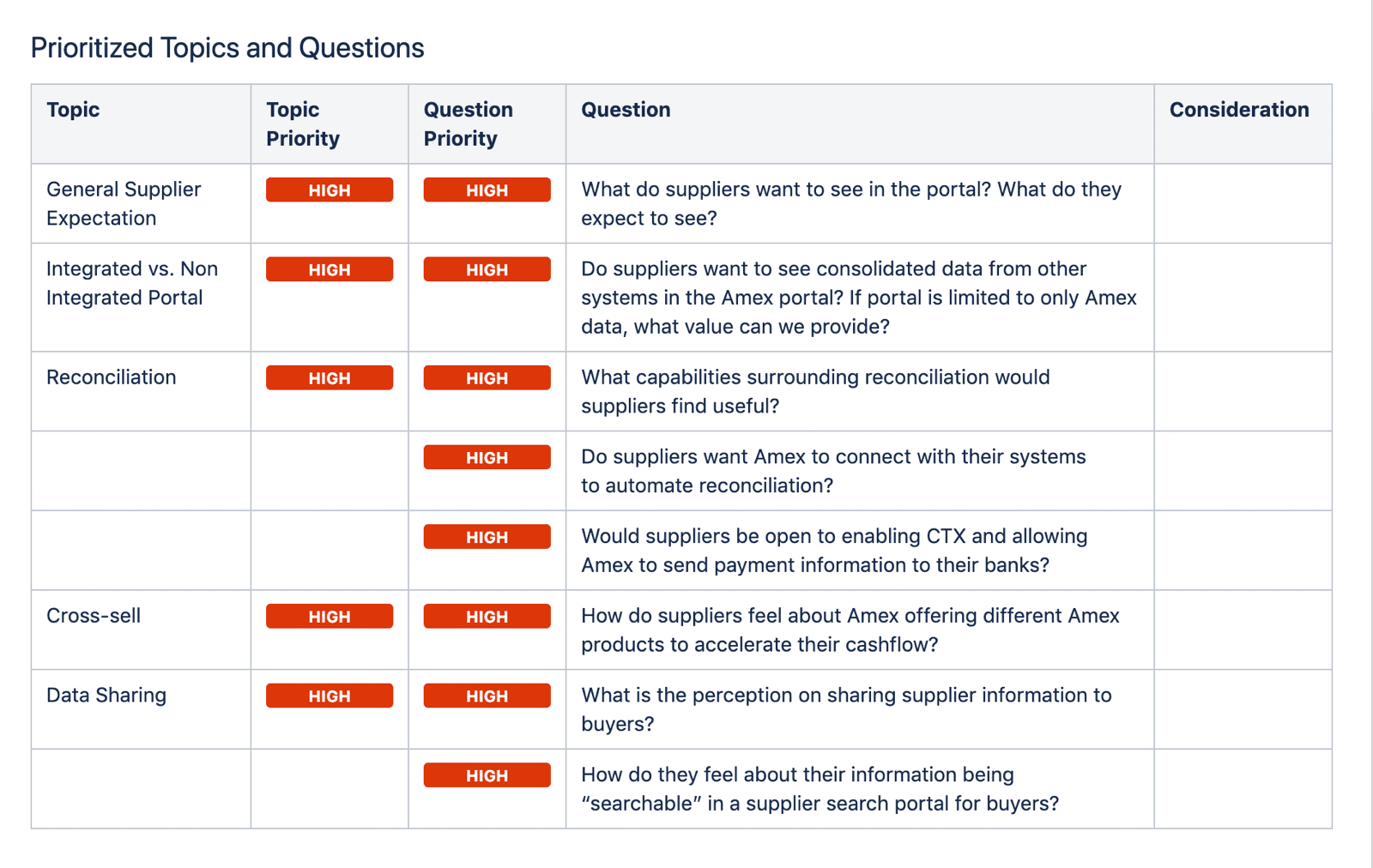This screenshot has height=868, width=1373.
Task: Select the Integrated vs. Non Integrated Portal cell
Action: [141, 298]
